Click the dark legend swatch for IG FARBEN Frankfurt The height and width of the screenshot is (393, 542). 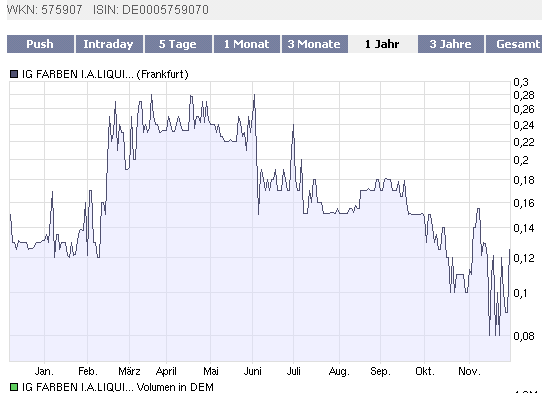(x=14, y=74)
